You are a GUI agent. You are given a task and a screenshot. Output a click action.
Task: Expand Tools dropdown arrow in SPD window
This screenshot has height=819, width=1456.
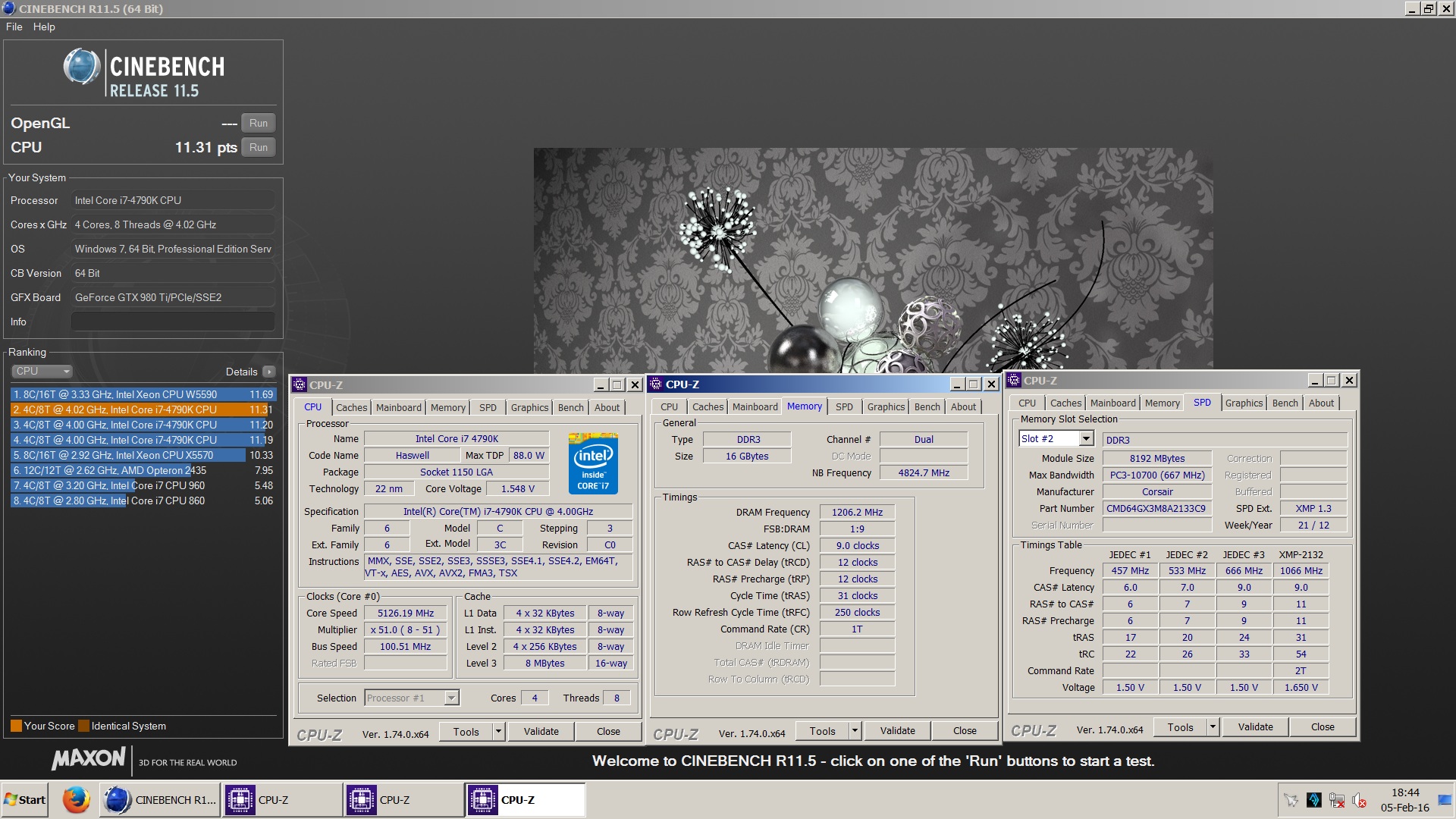pos(1213,727)
